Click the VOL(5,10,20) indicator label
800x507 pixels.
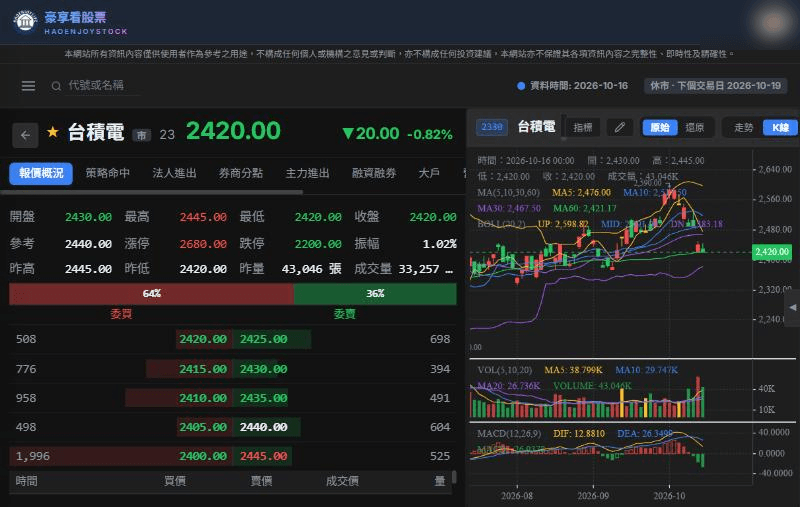505,370
